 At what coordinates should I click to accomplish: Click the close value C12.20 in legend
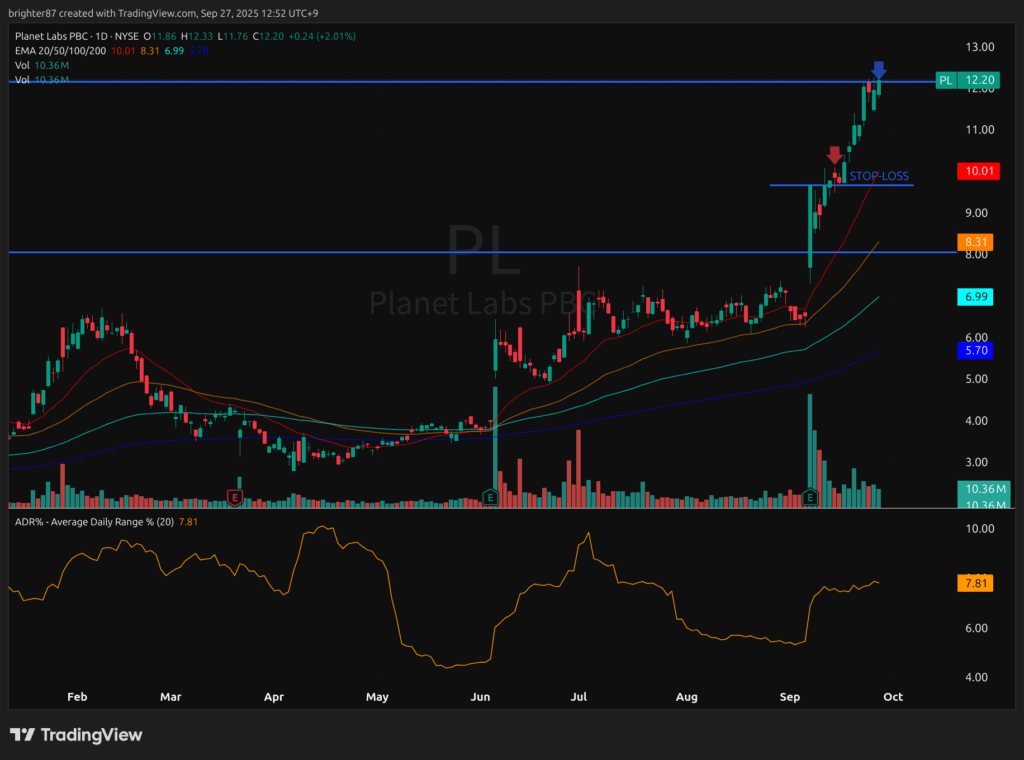pyautogui.click(x=268, y=37)
